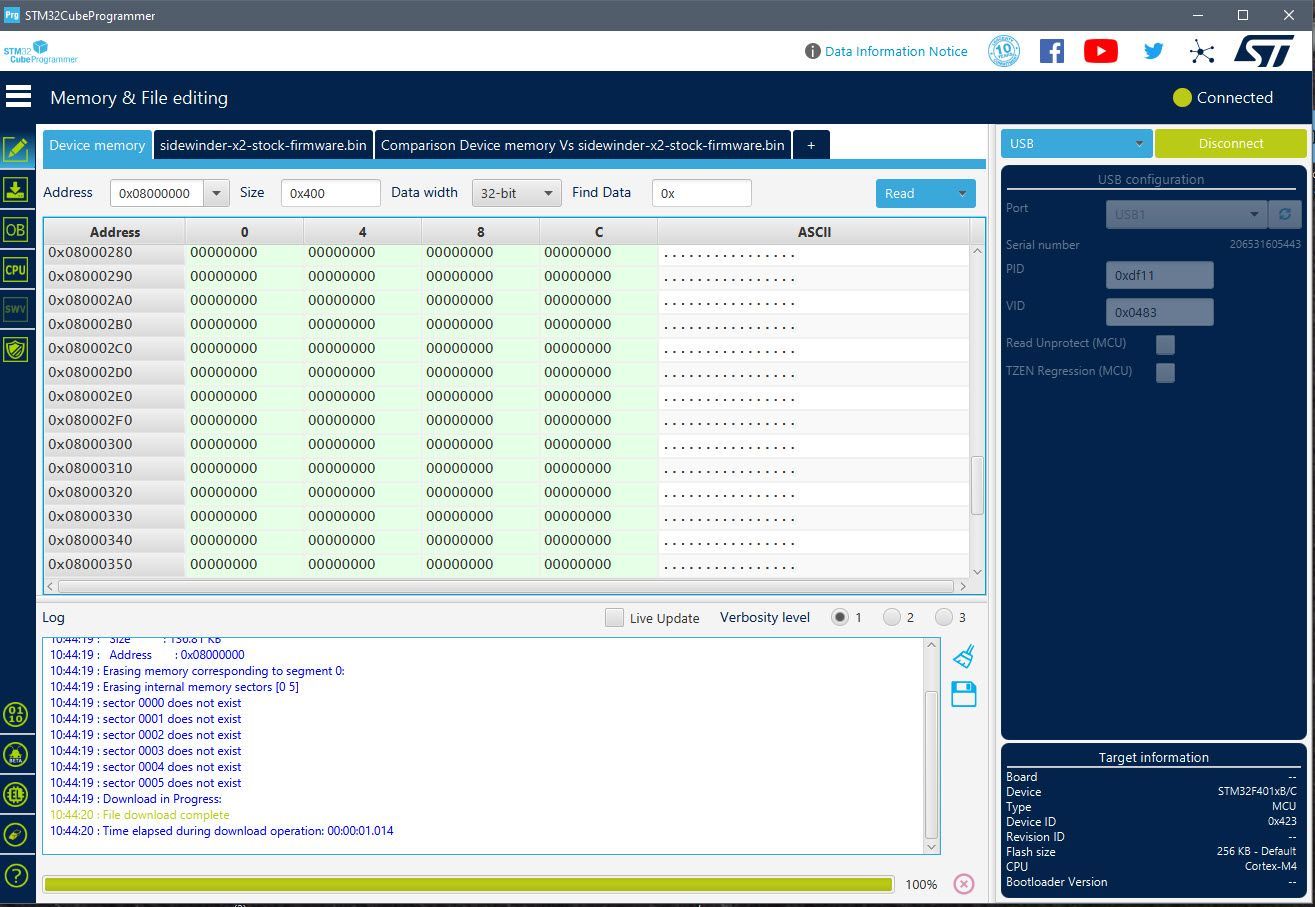Image resolution: width=1315 pixels, height=907 pixels.
Task: Open the hamburger main menu
Action: pos(18,97)
